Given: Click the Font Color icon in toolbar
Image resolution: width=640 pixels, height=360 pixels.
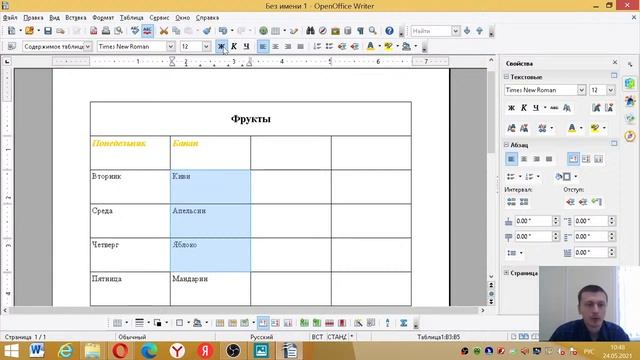Looking at the screenshot, I should click(370, 47).
